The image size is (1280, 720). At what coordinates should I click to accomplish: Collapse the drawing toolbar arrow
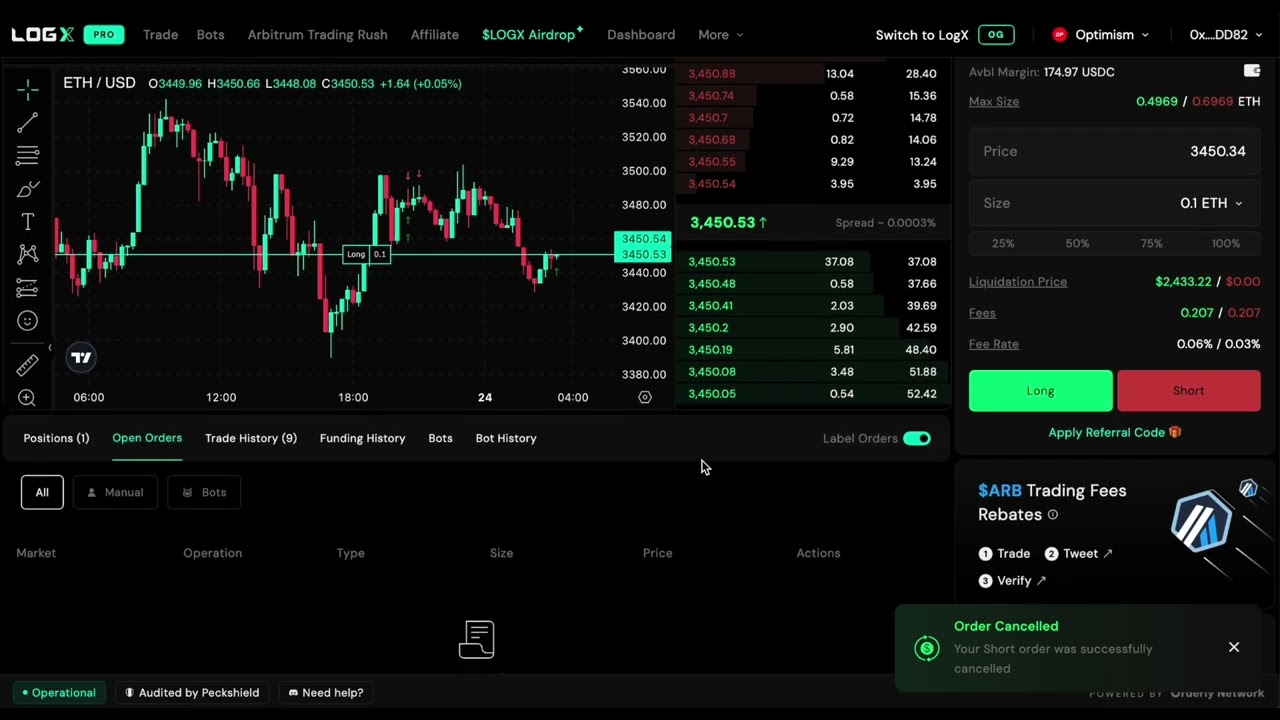coord(49,348)
